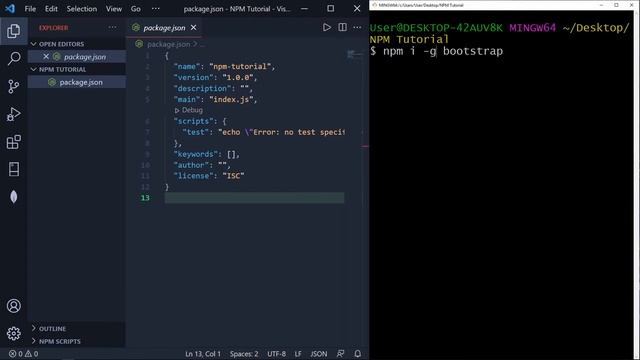The height and width of the screenshot is (360, 640).
Task: Click the VS Code logo icon
Action: tap(10, 8)
